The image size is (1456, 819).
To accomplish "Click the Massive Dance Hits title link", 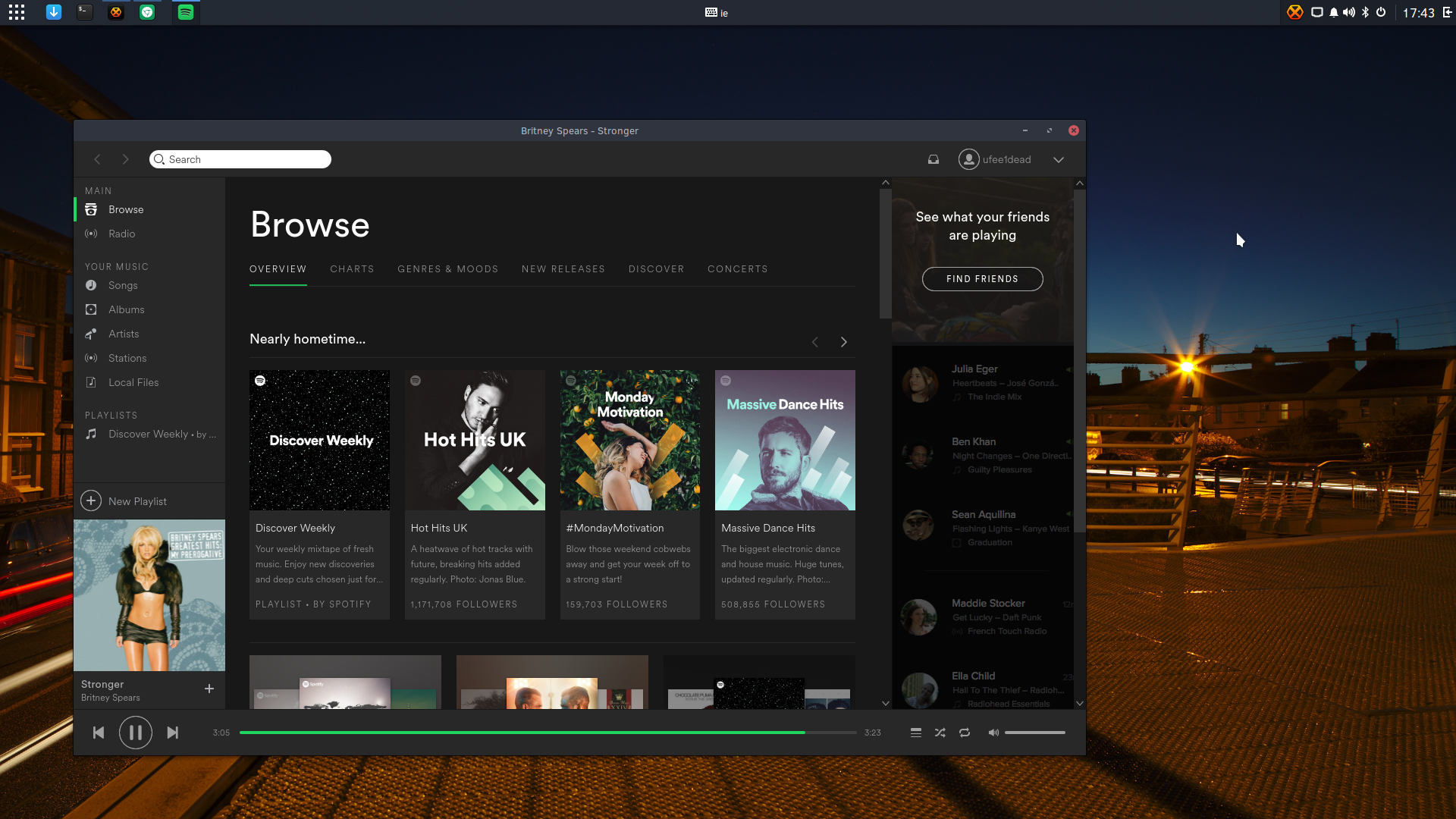I will (768, 528).
